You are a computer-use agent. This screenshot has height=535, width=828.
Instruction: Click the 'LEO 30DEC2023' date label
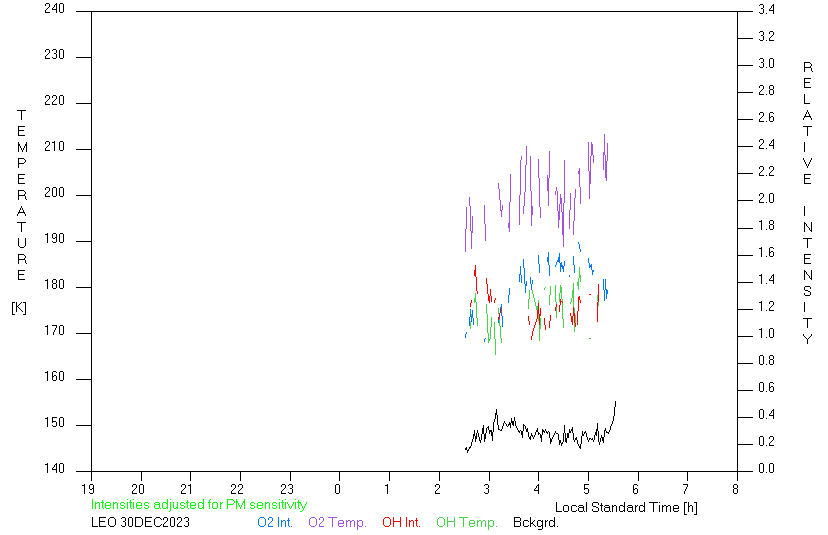(140, 522)
